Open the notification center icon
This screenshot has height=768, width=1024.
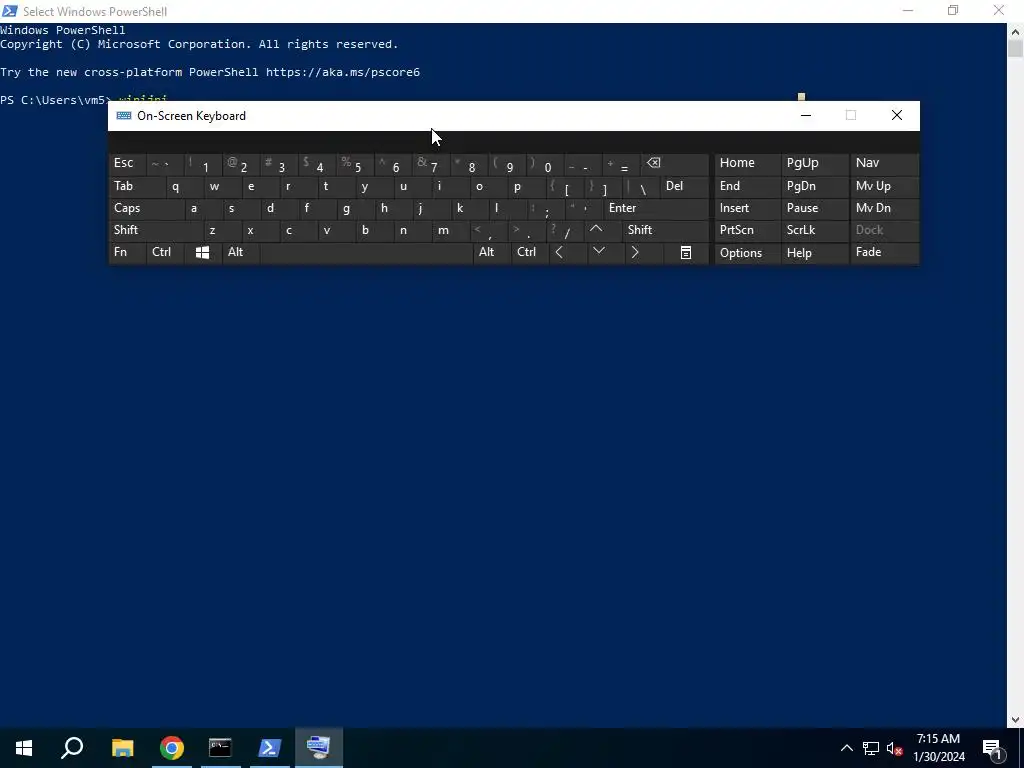click(992, 748)
